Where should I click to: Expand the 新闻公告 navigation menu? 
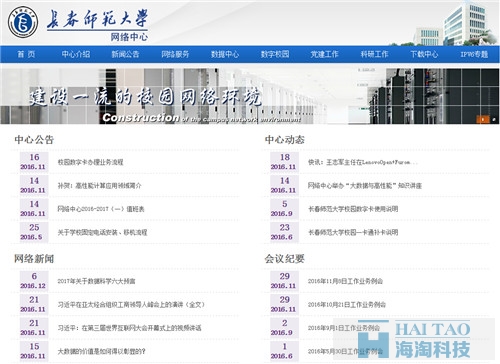125,54
